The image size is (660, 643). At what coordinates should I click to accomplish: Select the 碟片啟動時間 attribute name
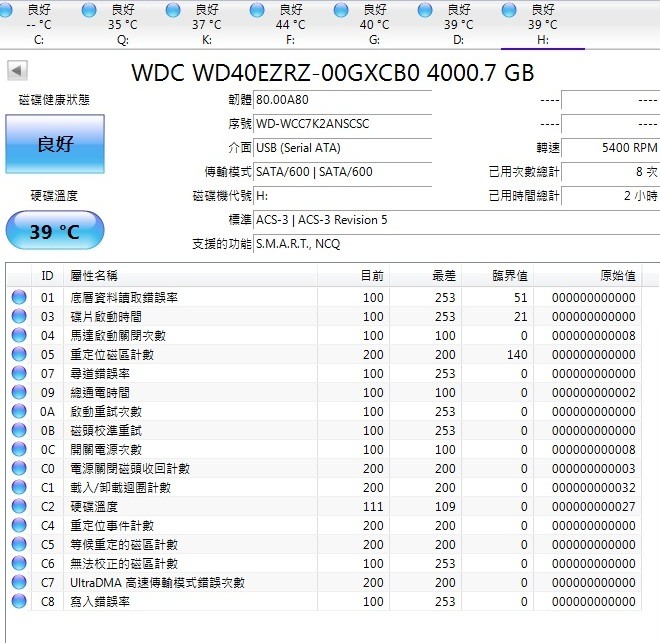[106, 316]
